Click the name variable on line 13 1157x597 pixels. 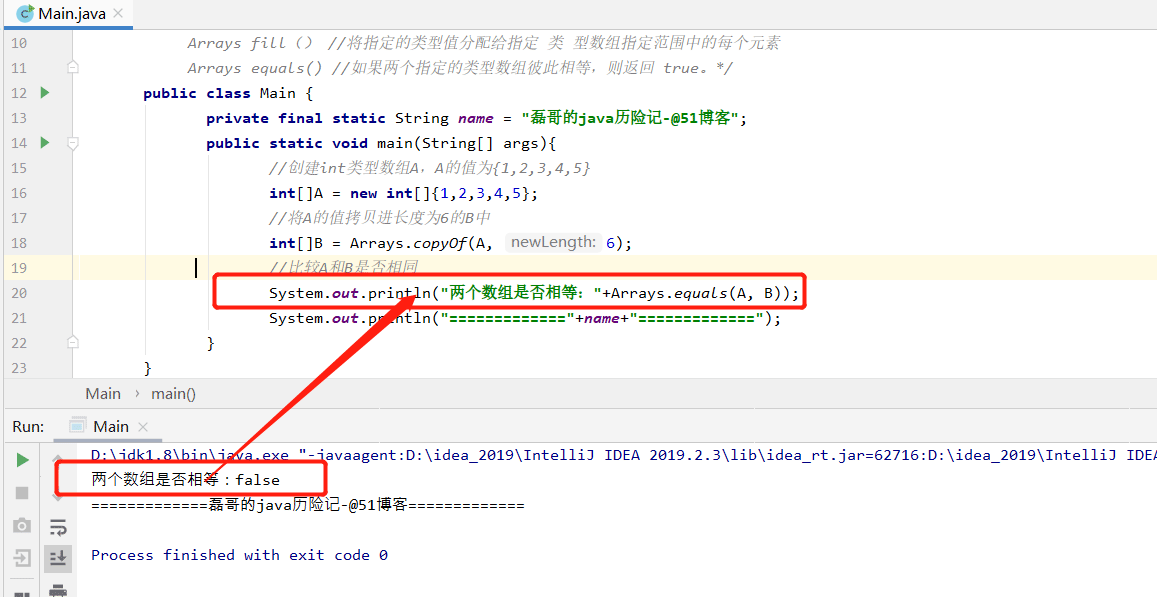coord(475,118)
